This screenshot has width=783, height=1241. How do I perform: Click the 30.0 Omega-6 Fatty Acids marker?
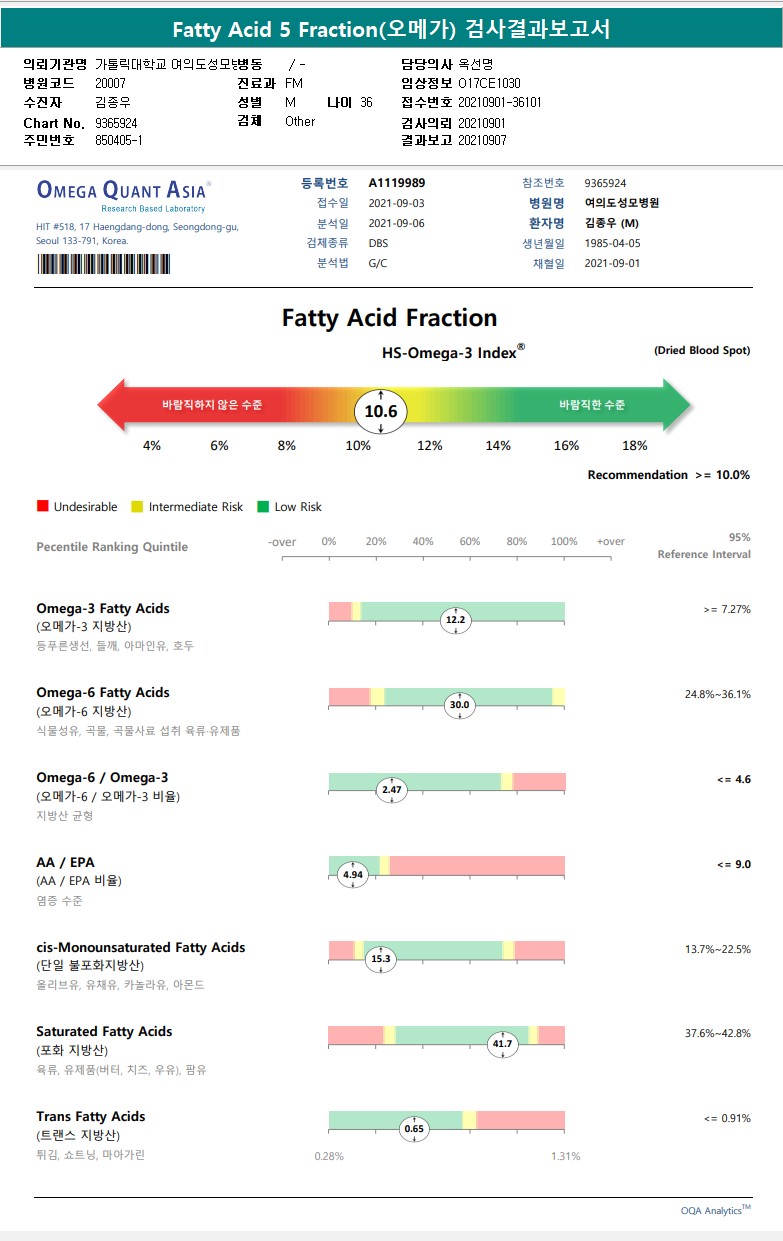pos(459,705)
